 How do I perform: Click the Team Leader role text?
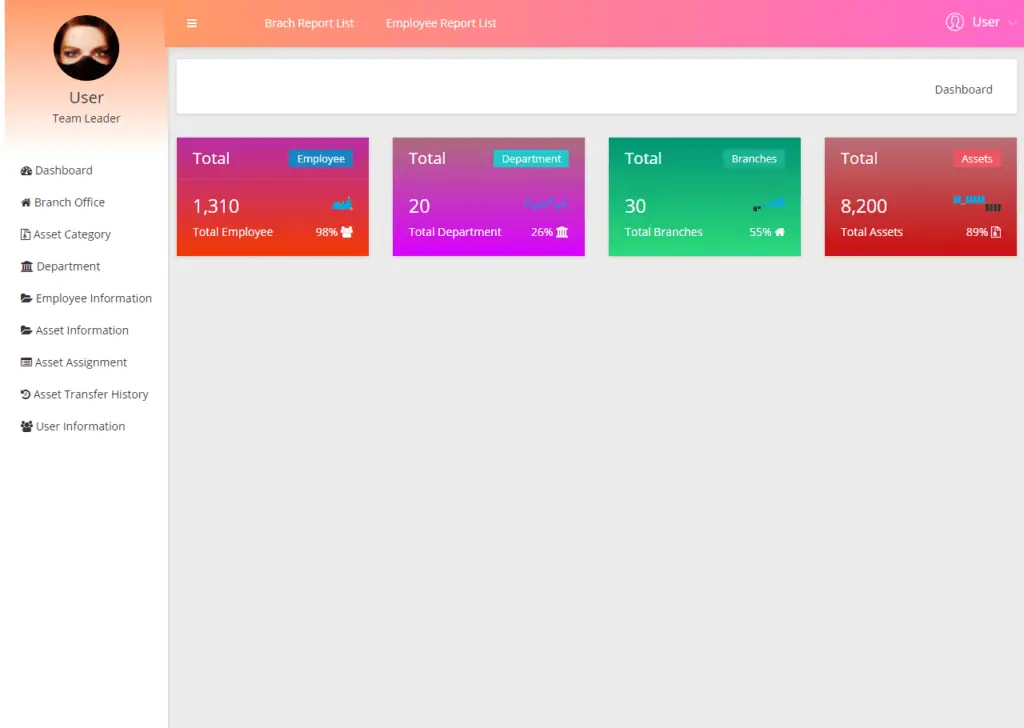pyautogui.click(x=86, y=118)
